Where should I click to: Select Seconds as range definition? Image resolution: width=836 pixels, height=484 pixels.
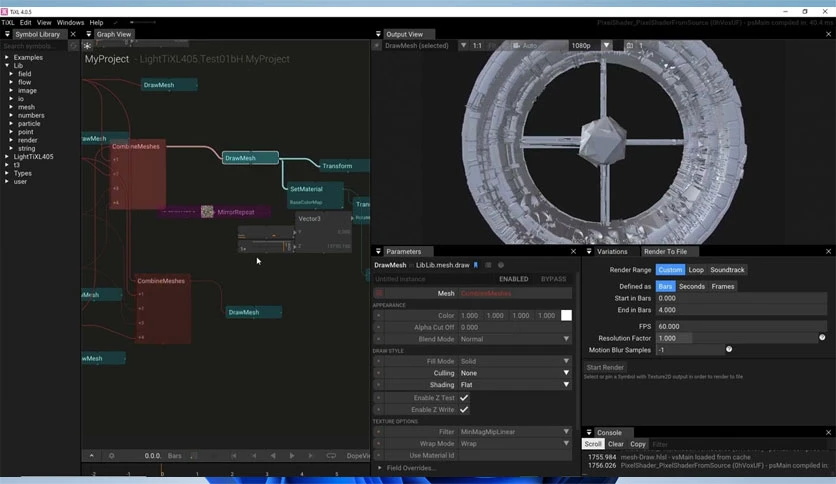(x=692, y=286)
